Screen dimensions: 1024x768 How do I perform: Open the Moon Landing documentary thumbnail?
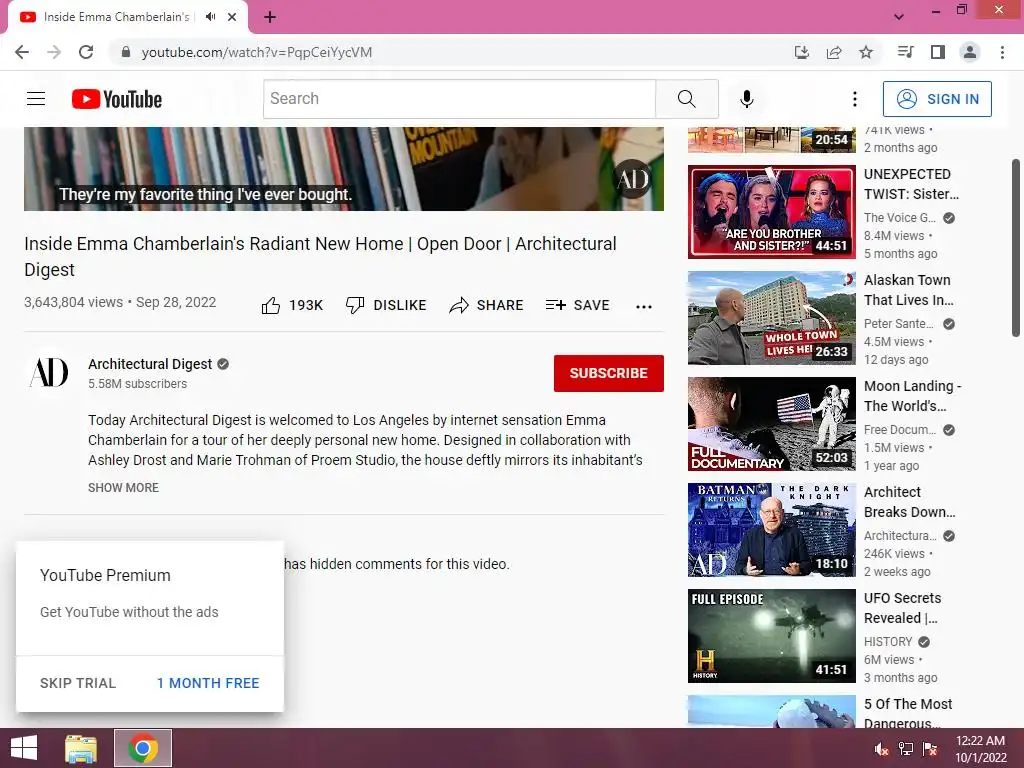tap(771, 424)
